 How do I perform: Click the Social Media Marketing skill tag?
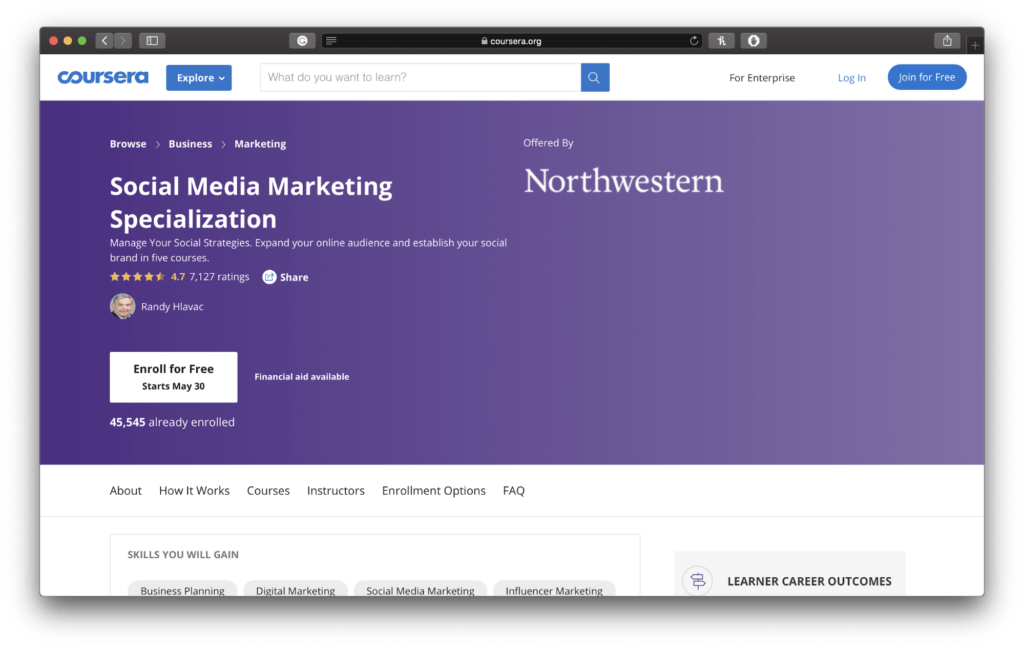(420, 590)
